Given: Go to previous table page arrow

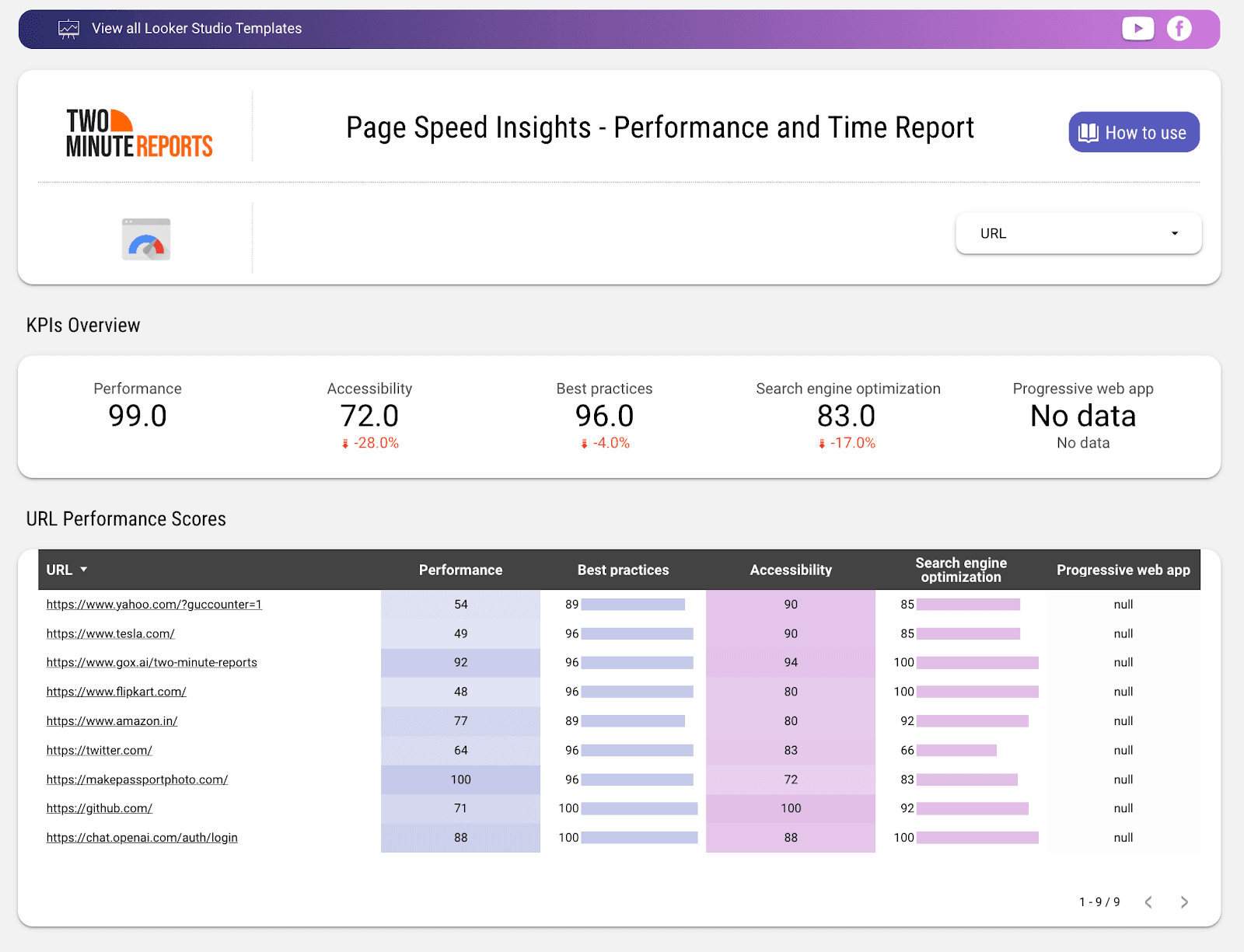Looking at the screenshot, I should tap(1148, 902).
